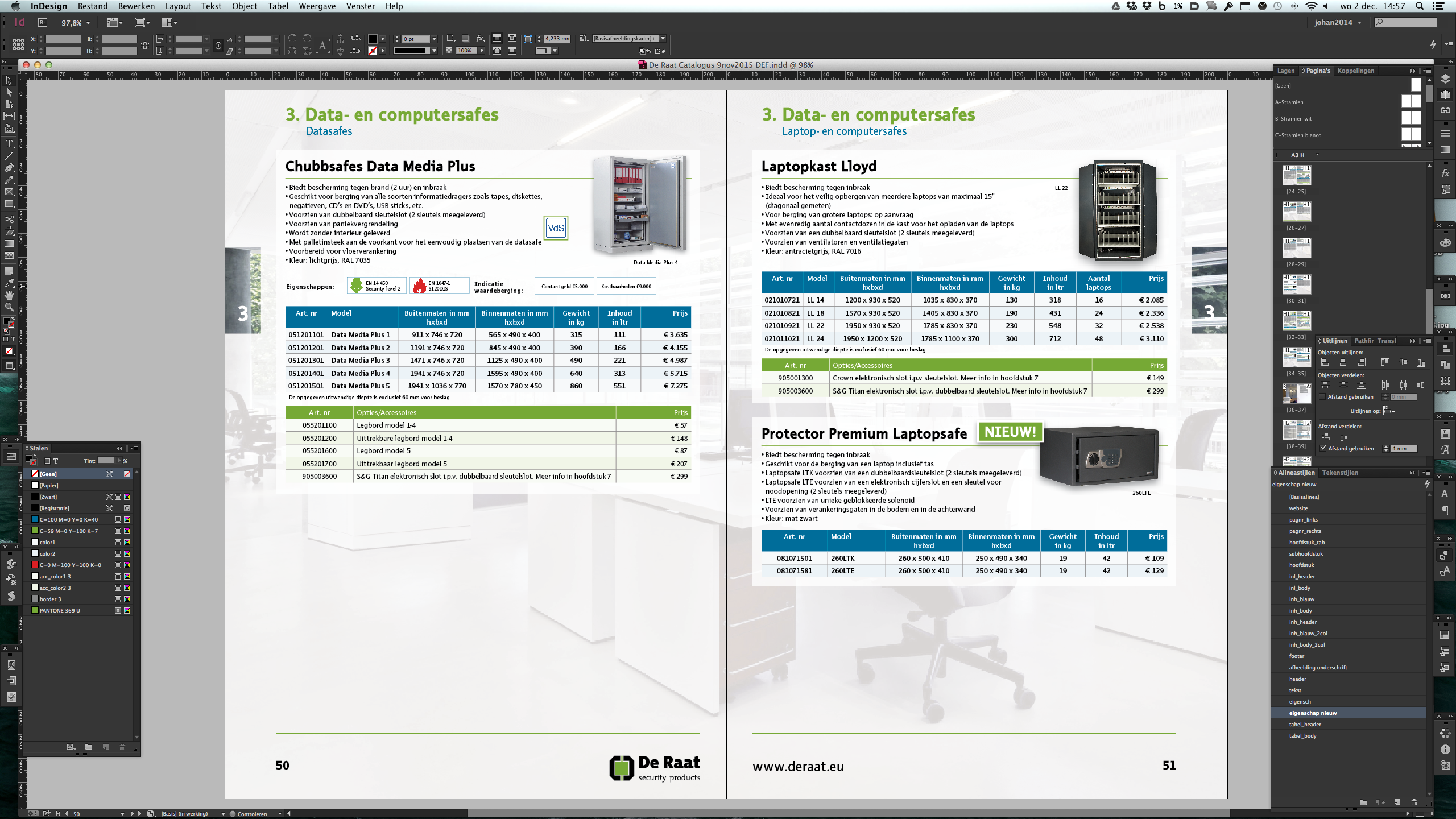Open zoom level 97,8% dropdown
The image size is (1456, 819).
pyautogui.click(x=88, y=23)
